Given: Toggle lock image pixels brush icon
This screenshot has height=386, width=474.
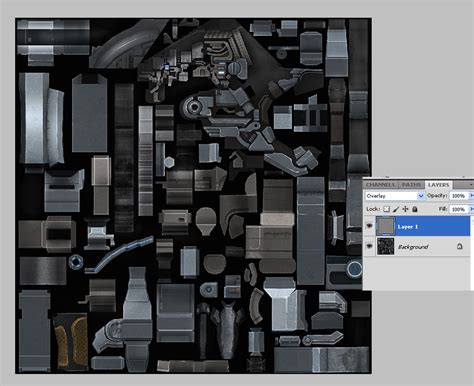Looking at the screenshot, I should 396,209.
